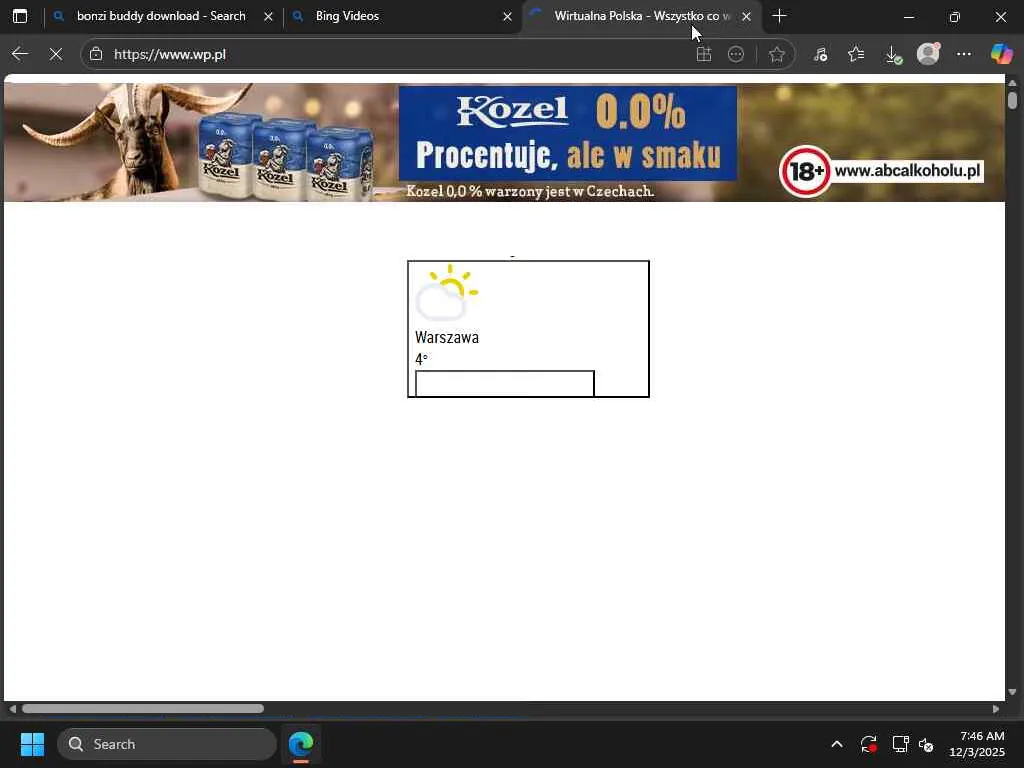Viewport: 1024px width, 768px height.
Task: Show hidden system tray icons
Action: pyautogui.click(x=837, y=744)
